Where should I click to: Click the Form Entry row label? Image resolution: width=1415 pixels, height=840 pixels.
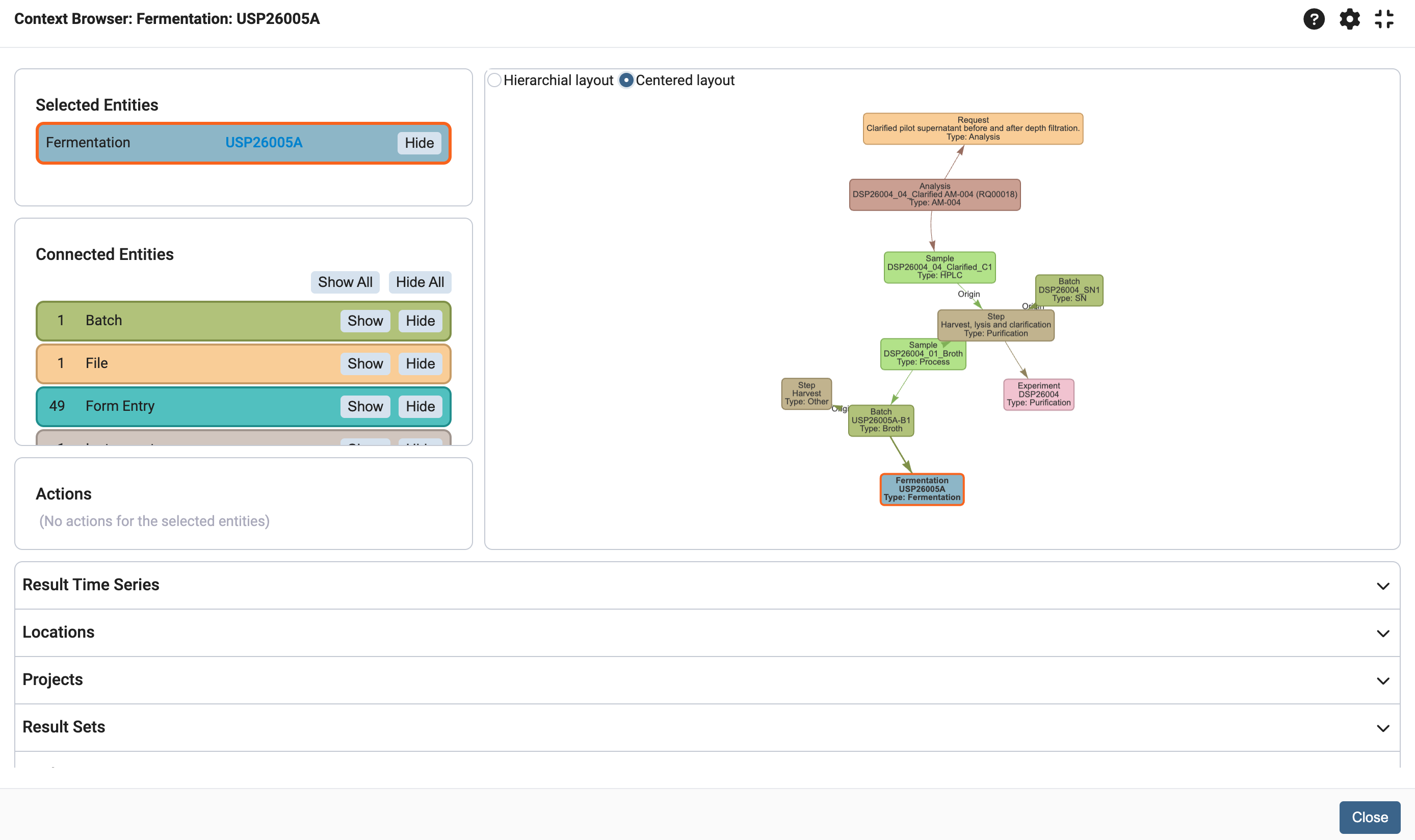[x=120, y=406]
